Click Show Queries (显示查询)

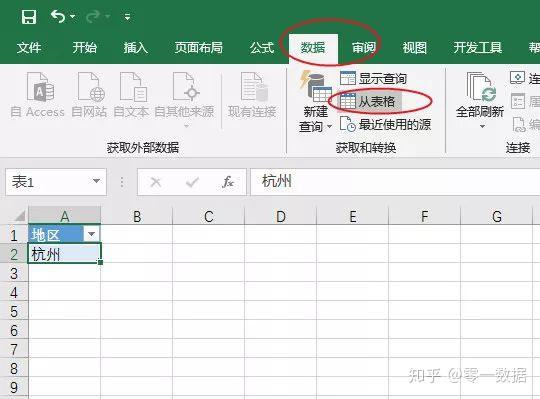click(x=373, y=78)
